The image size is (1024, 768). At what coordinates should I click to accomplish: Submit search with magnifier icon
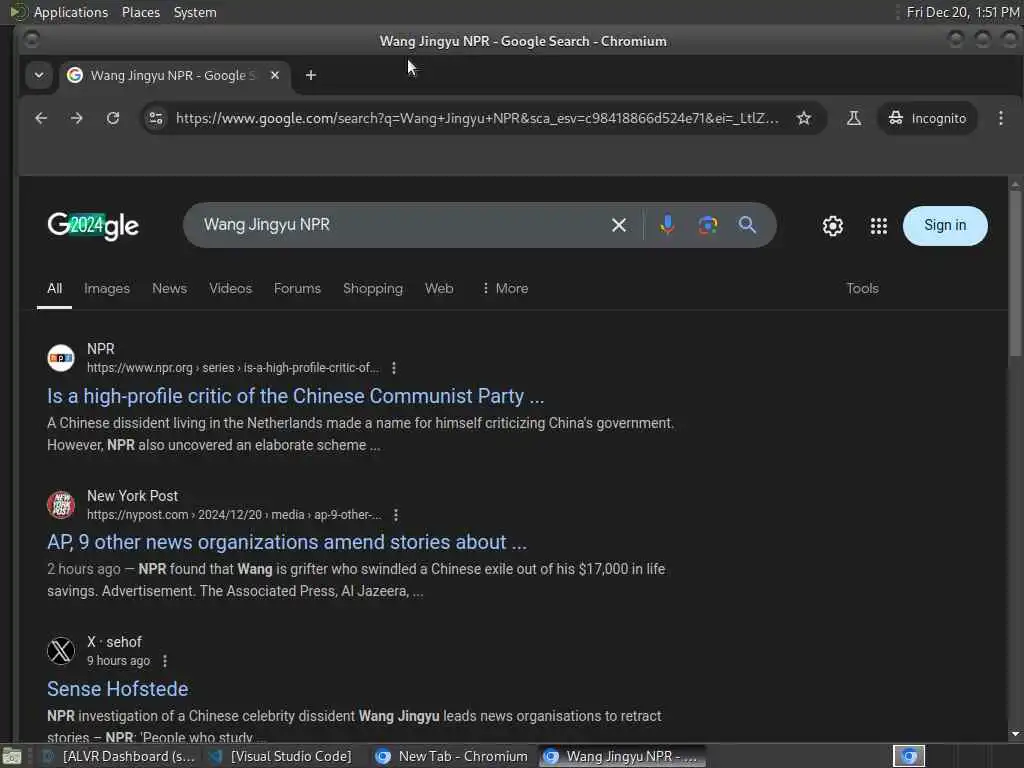coord(747,225)
